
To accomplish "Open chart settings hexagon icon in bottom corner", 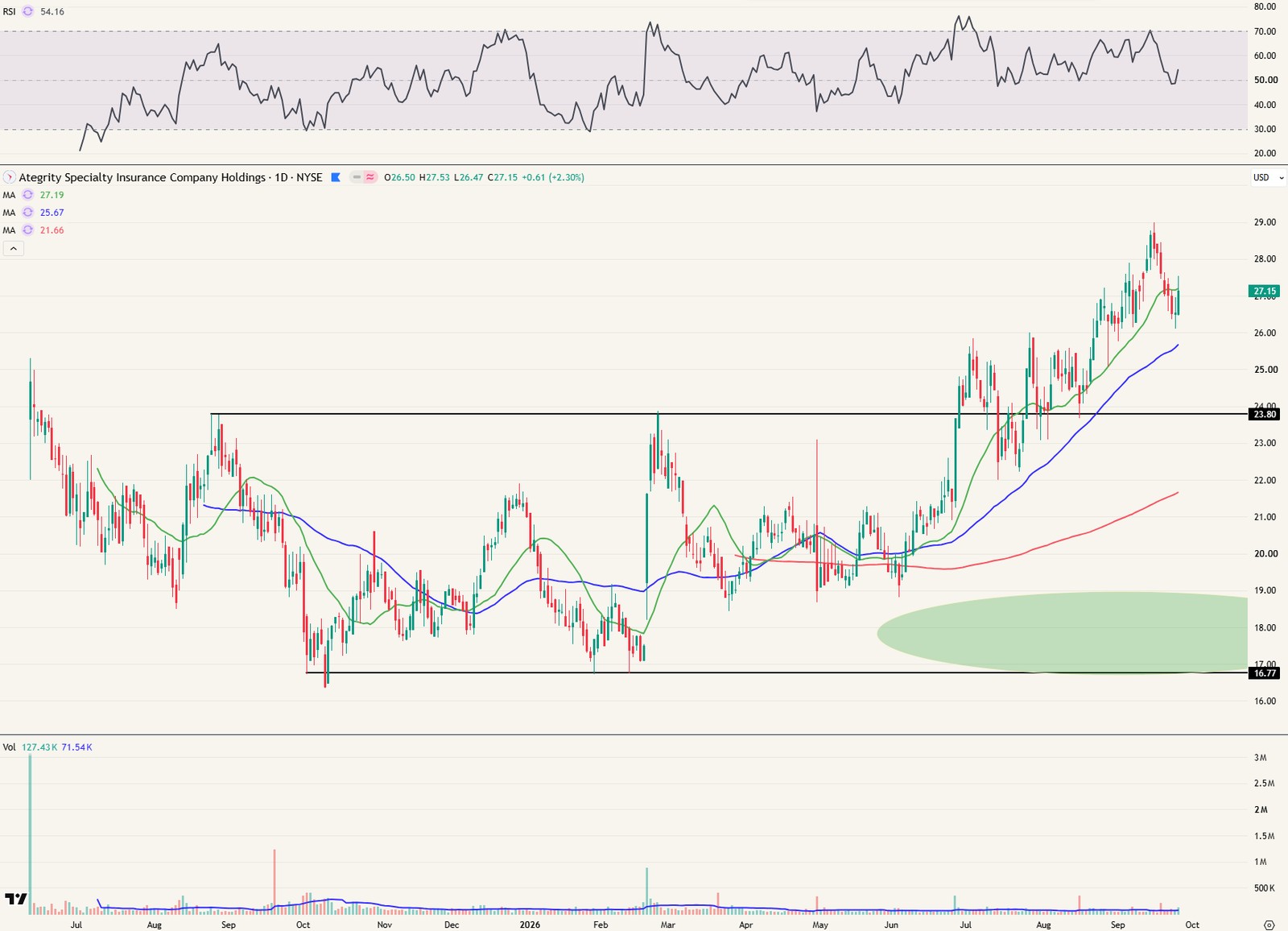I will [1269, 925].
